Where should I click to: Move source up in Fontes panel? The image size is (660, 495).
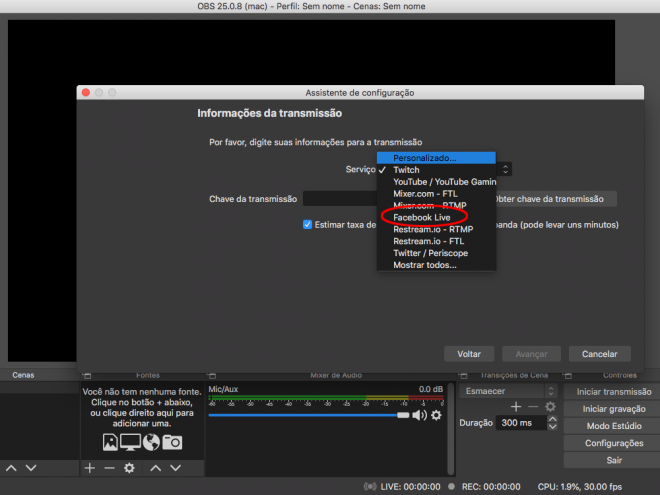coord(156,468)
